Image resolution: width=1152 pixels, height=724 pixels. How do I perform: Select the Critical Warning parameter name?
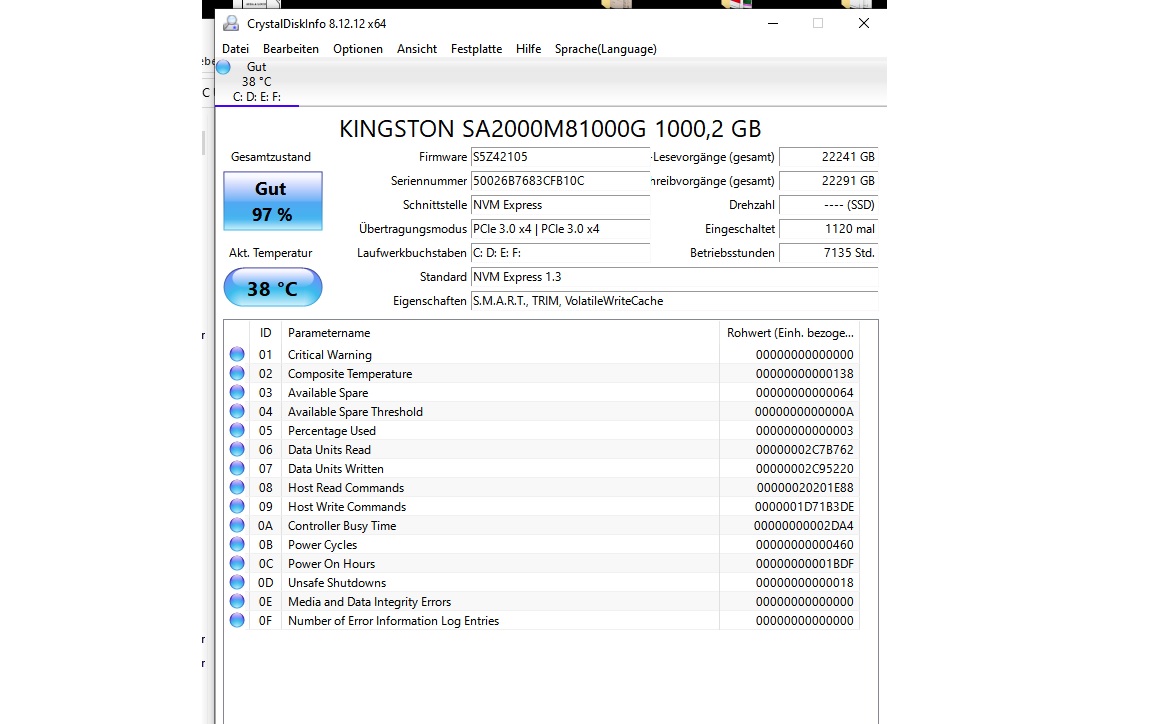point(330,355)
